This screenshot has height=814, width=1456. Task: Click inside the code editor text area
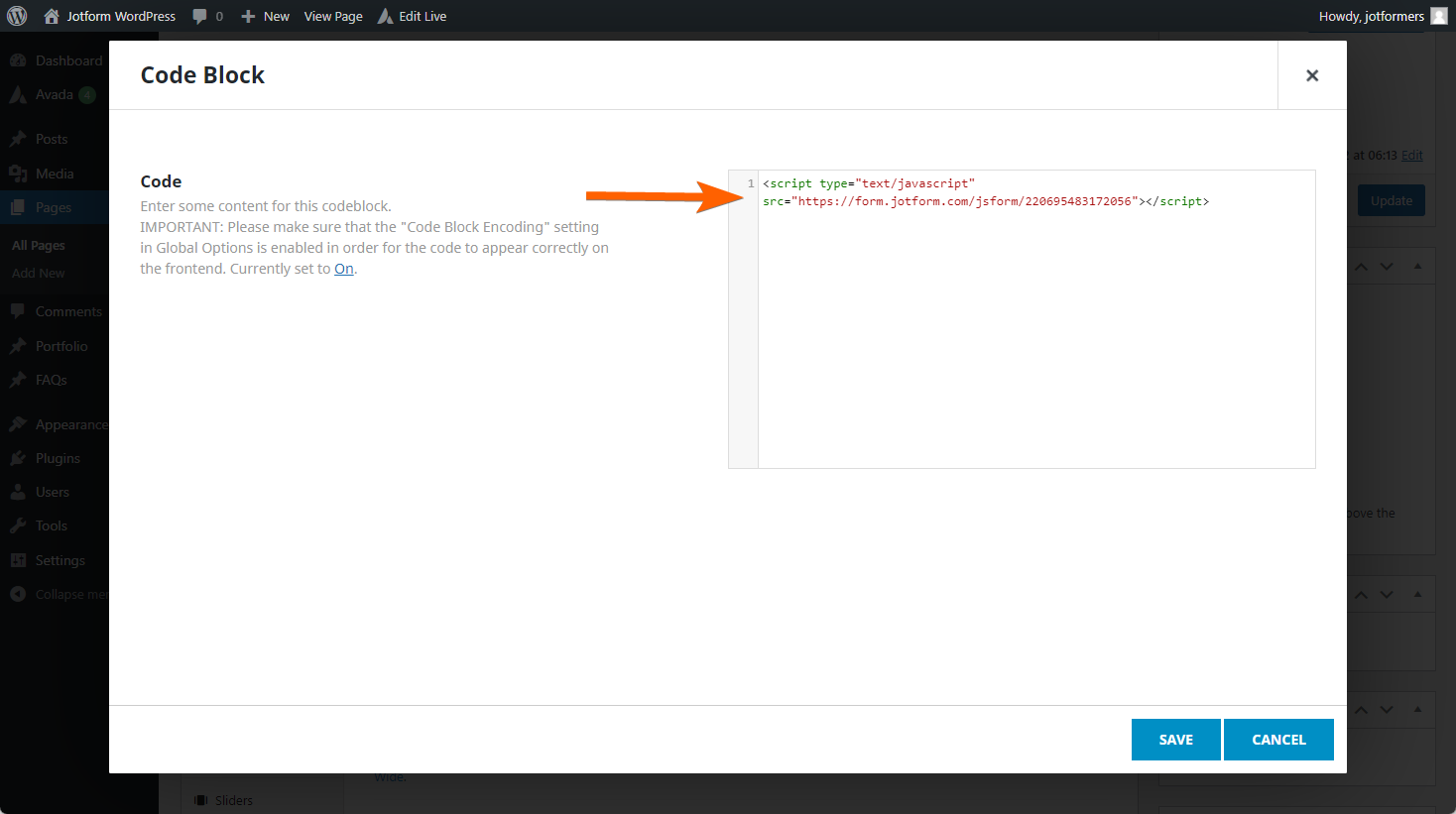[1036, 319]
